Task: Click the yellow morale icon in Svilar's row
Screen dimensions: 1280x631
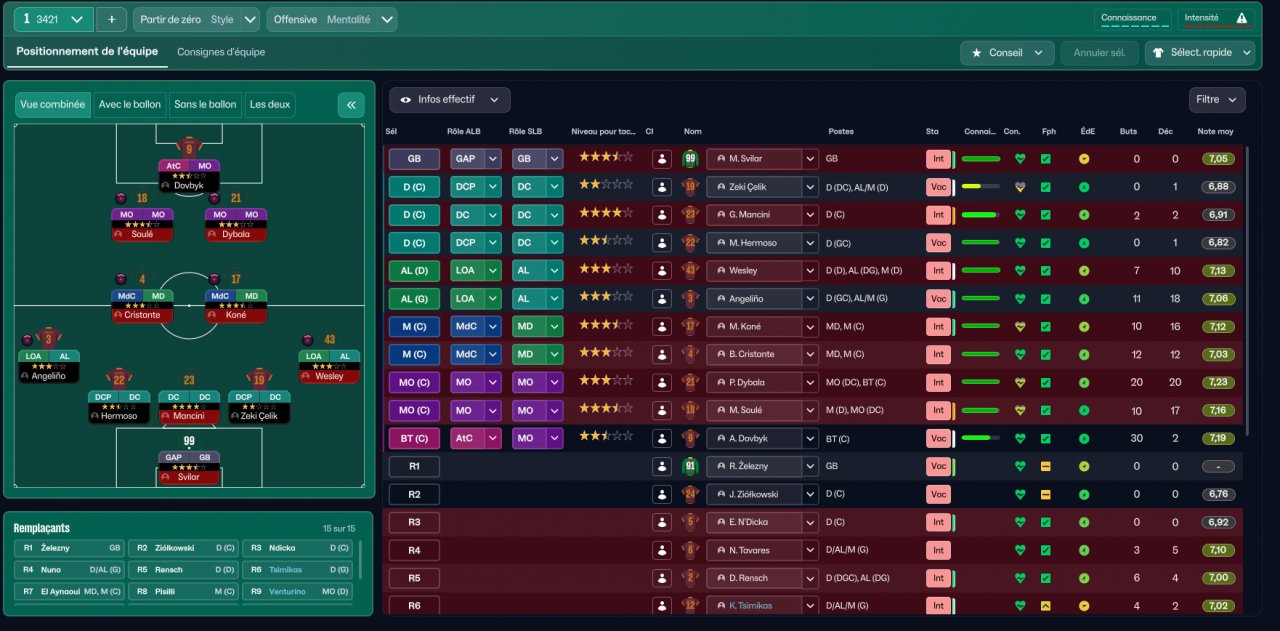Action: tap(1084, 159)
